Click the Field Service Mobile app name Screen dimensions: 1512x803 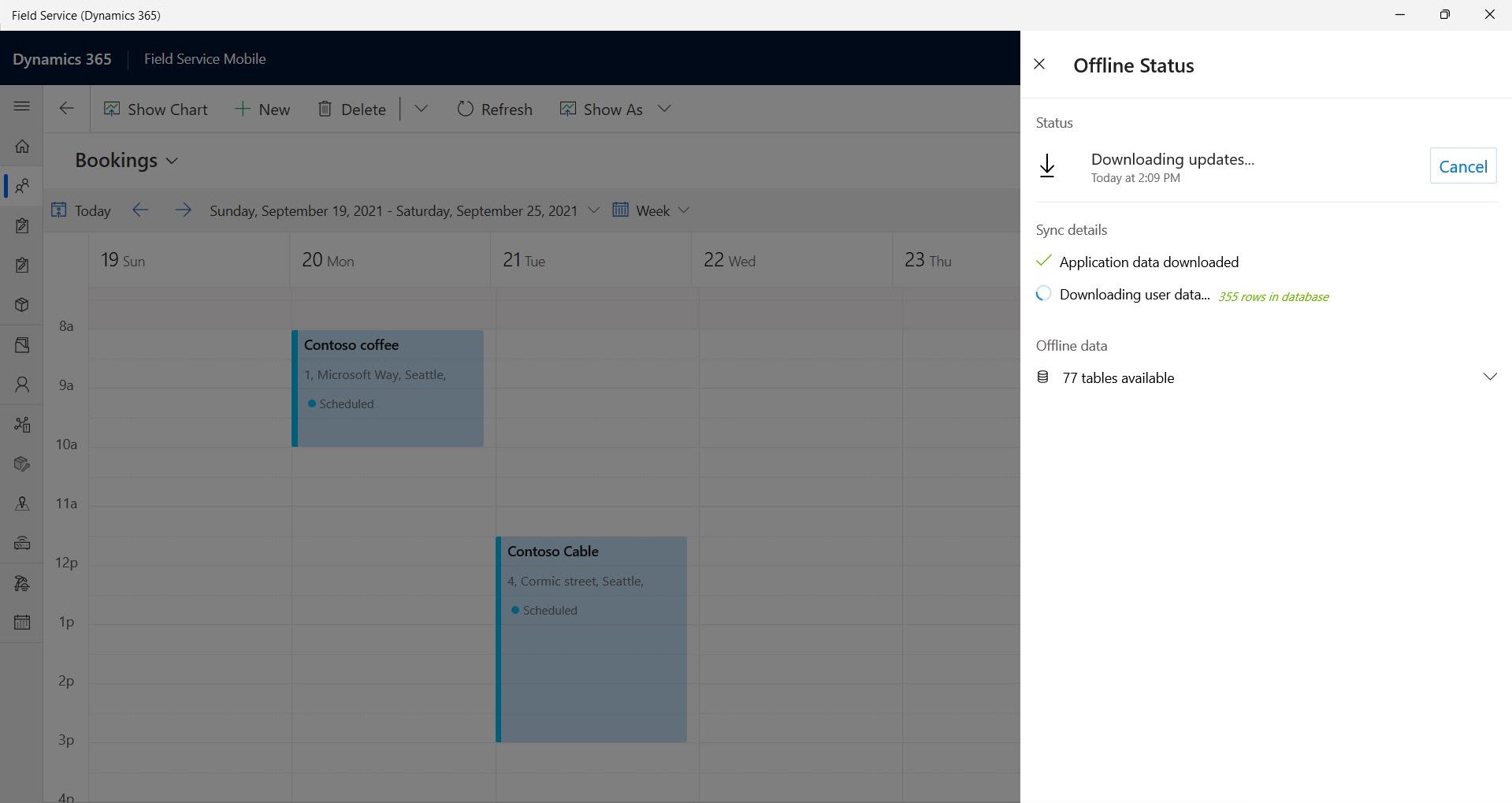[205, 59]
